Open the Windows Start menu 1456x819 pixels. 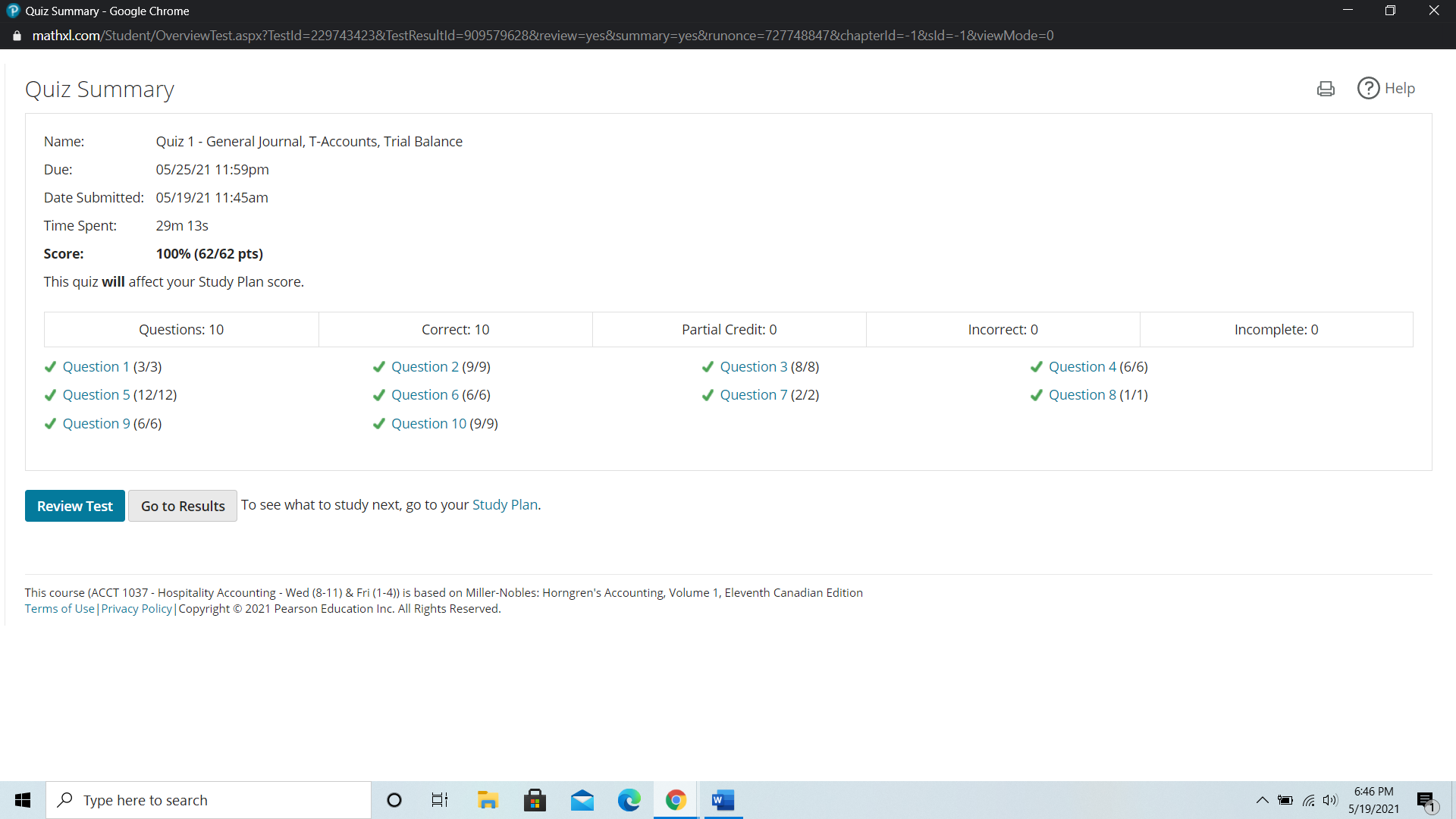[x=23, y=800]
